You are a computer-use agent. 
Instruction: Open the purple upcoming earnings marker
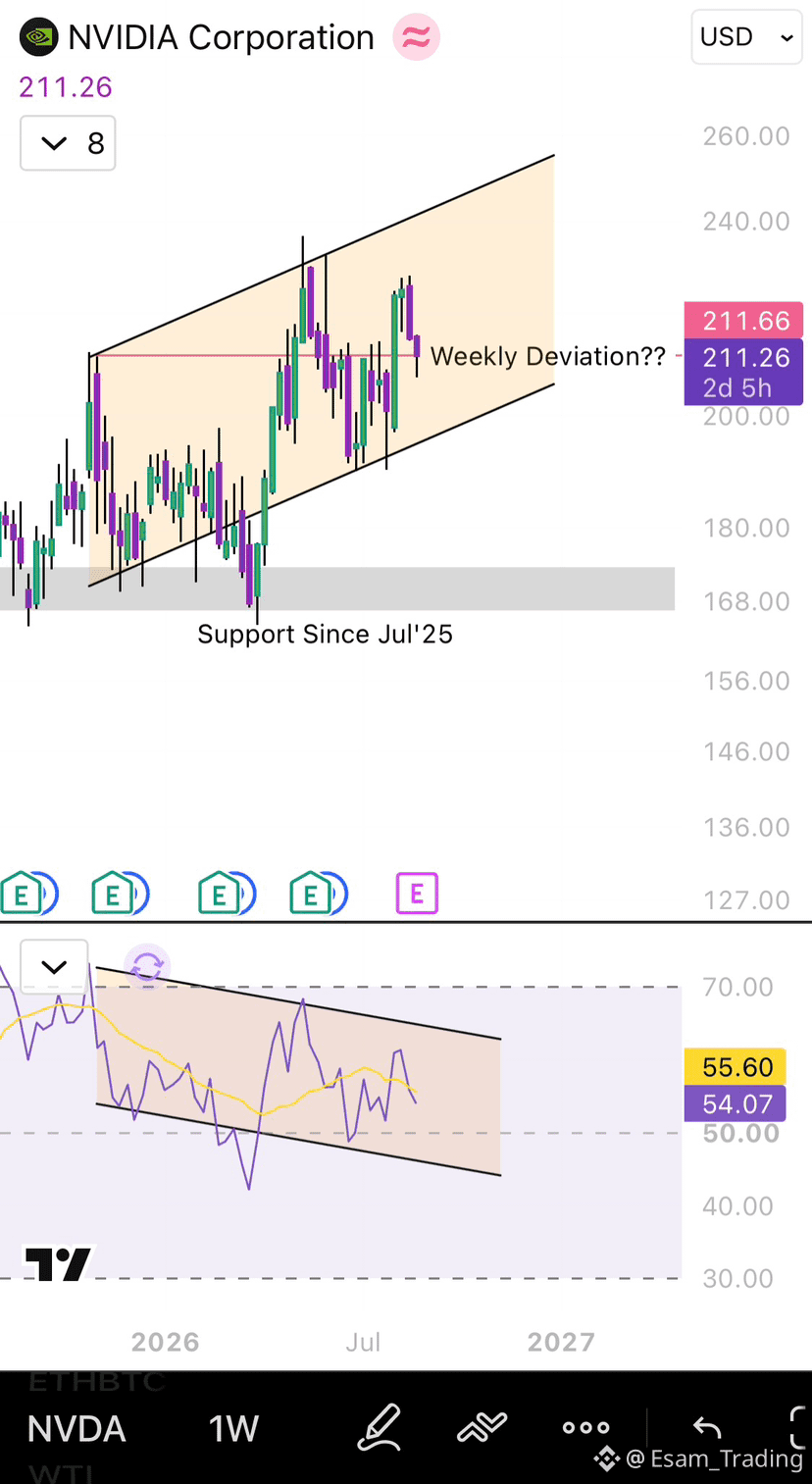pyautogui.click(x=417, y=894)
